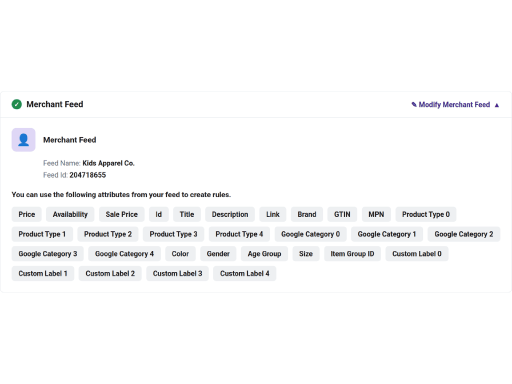The image size is (512, 384).
Task: Open the Modify Merchant Feed link
Action: (x=454, y=105)
